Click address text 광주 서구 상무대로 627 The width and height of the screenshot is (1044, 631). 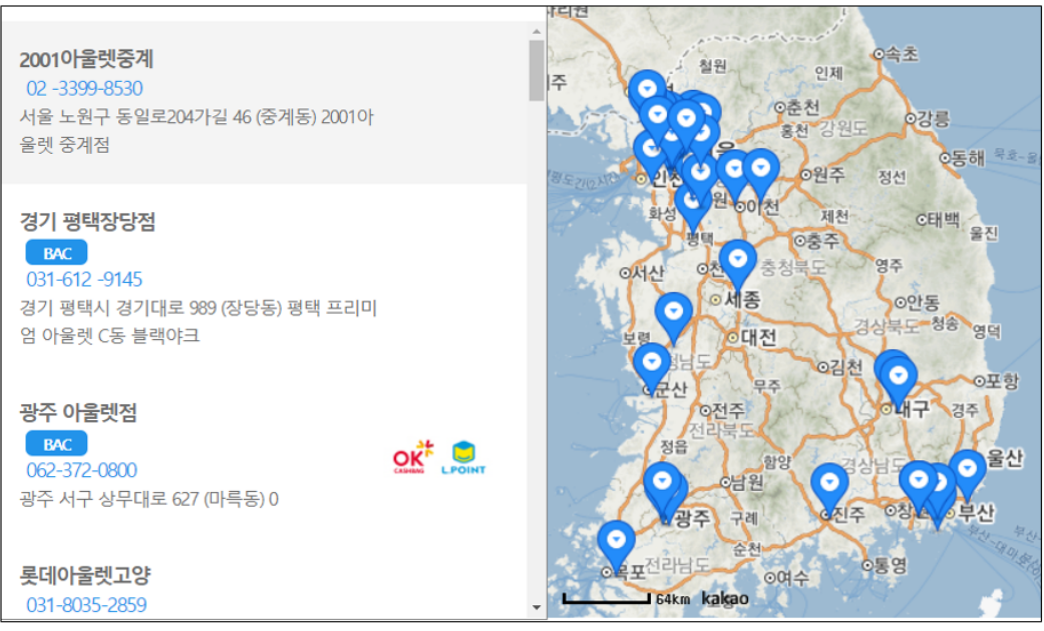pyautogui.click(x=109, y=499)
